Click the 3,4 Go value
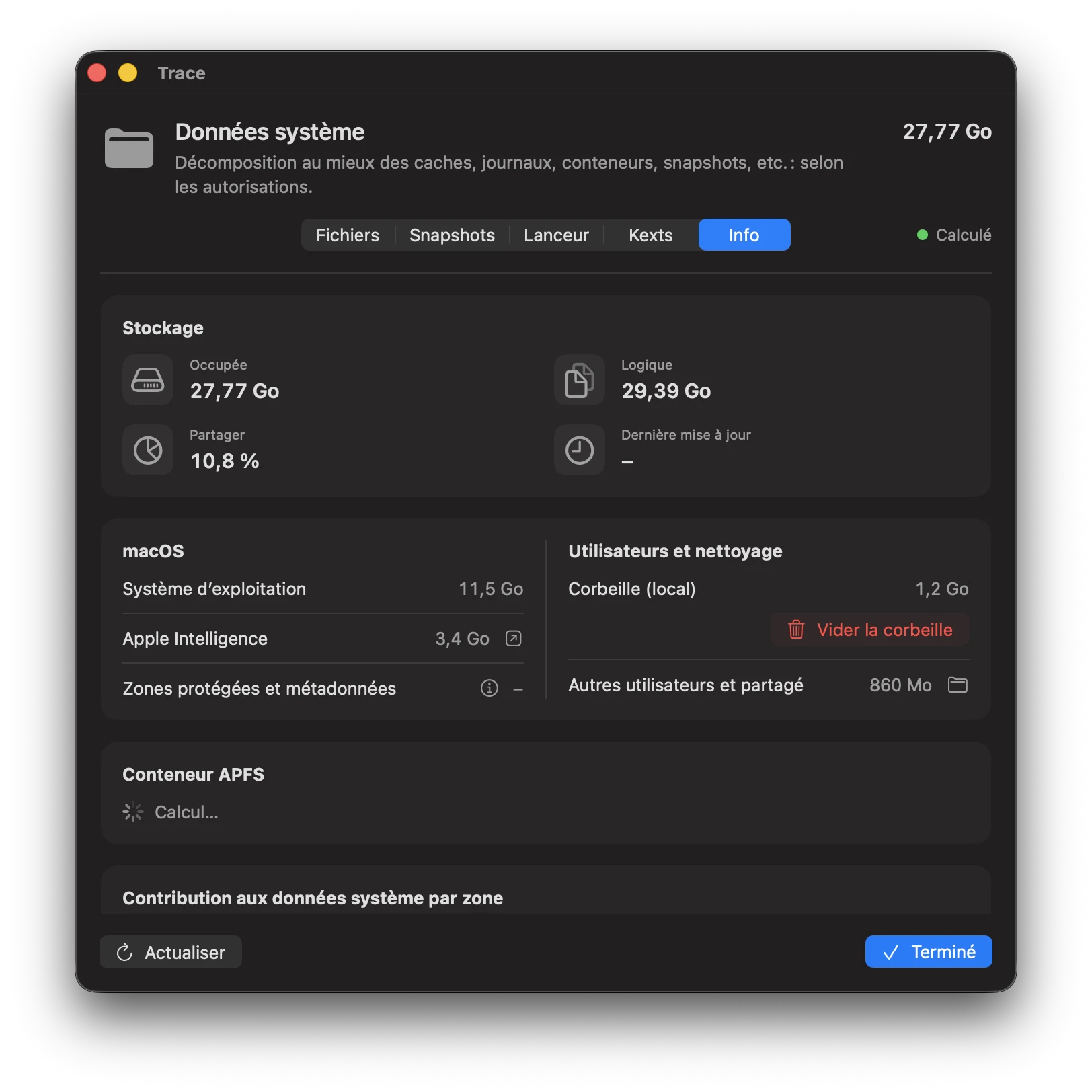 point(463,638)
